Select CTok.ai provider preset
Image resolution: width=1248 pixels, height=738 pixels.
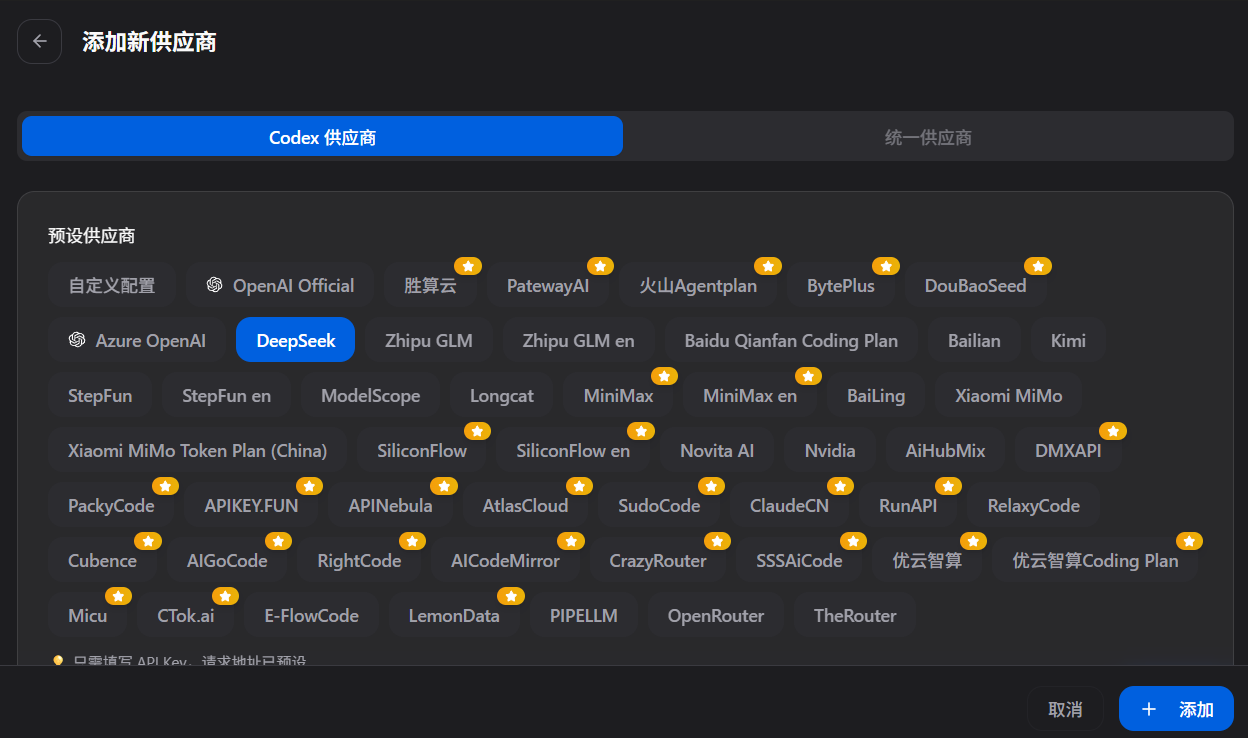tap(186, 615)
